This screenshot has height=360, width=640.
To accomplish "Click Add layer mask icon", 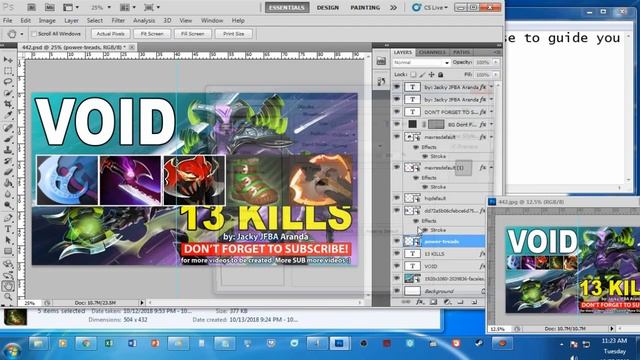I will [x=433, y=302].
